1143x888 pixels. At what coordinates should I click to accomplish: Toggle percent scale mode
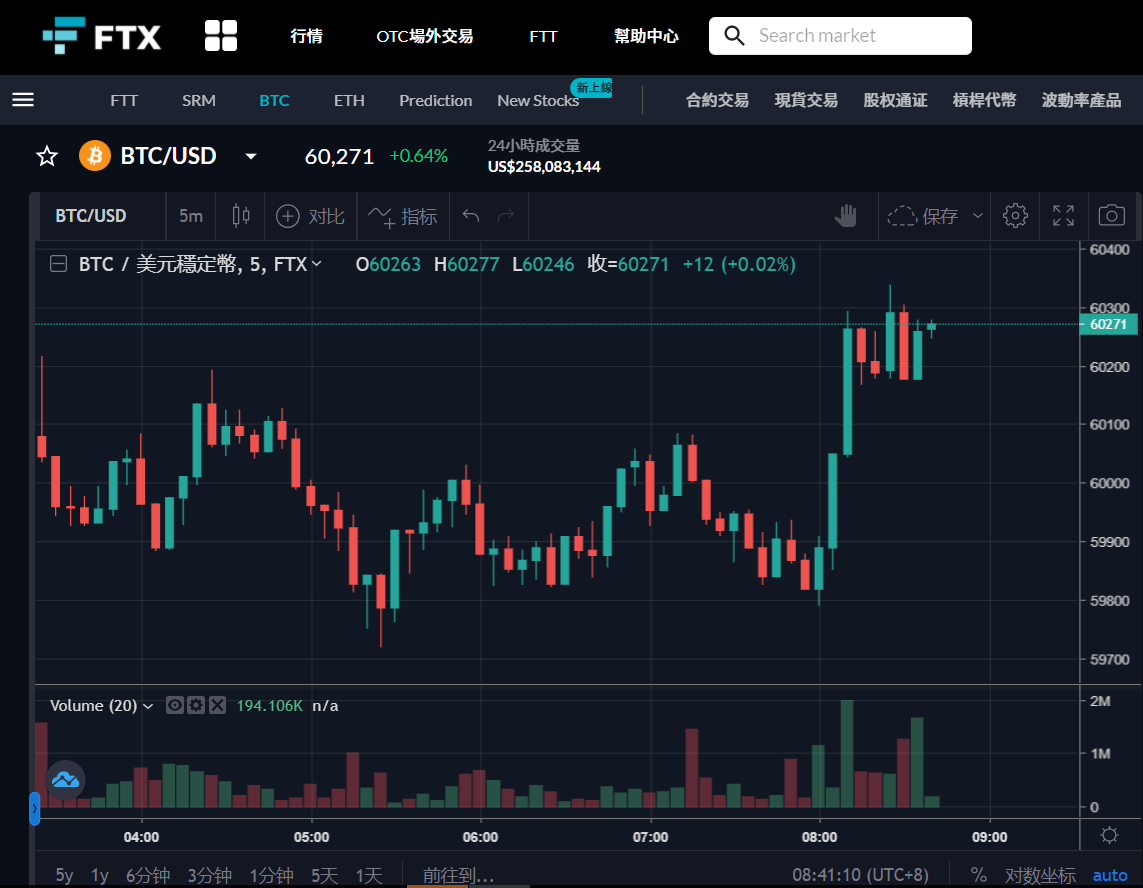[x=978, y=875]
